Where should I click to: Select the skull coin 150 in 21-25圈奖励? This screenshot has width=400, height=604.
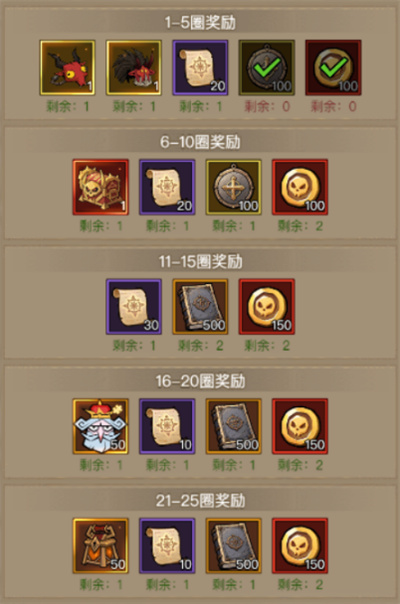pyautogui.click(x=300, y=546)
